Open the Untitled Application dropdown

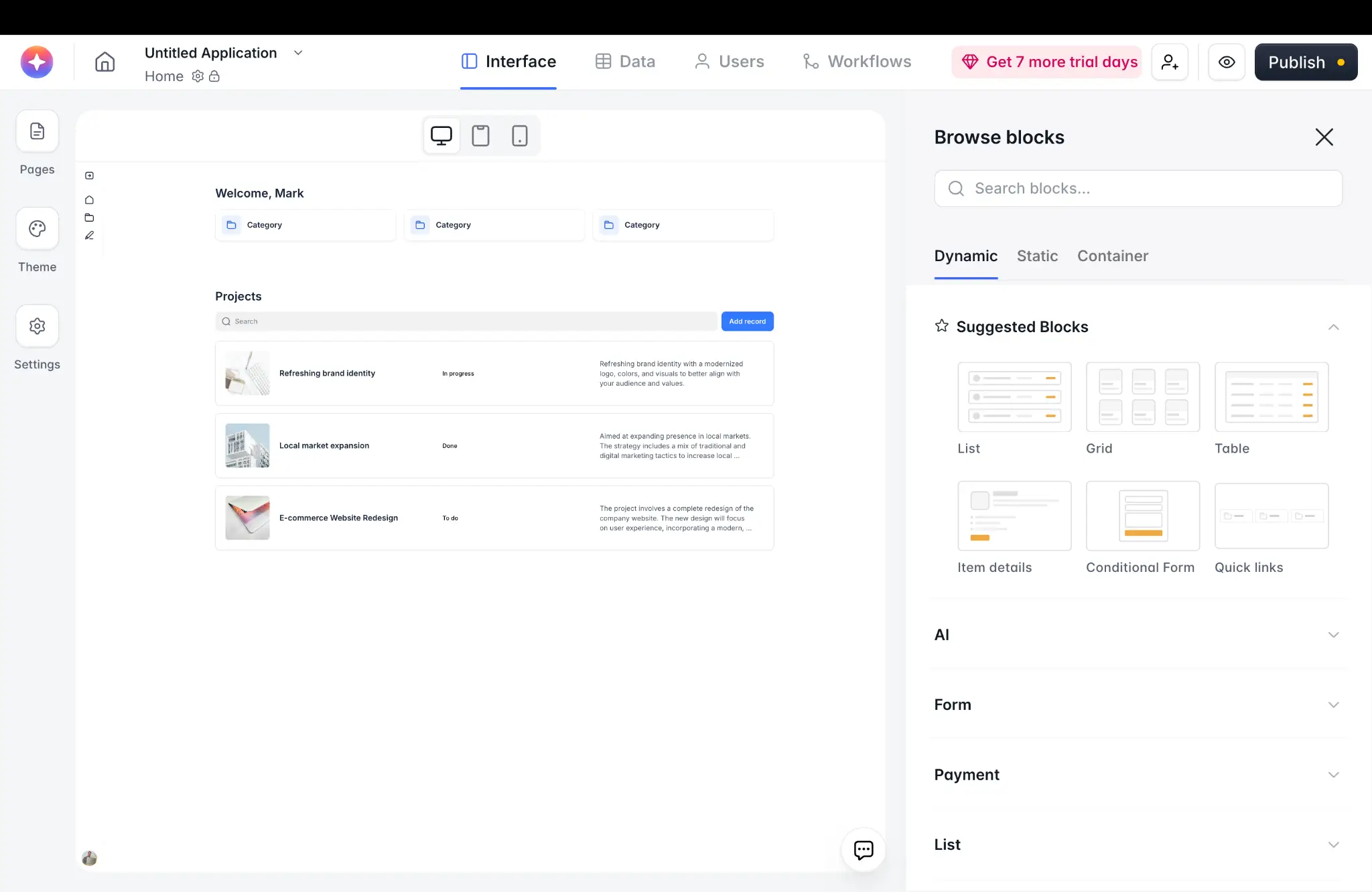tap(298, 53)
